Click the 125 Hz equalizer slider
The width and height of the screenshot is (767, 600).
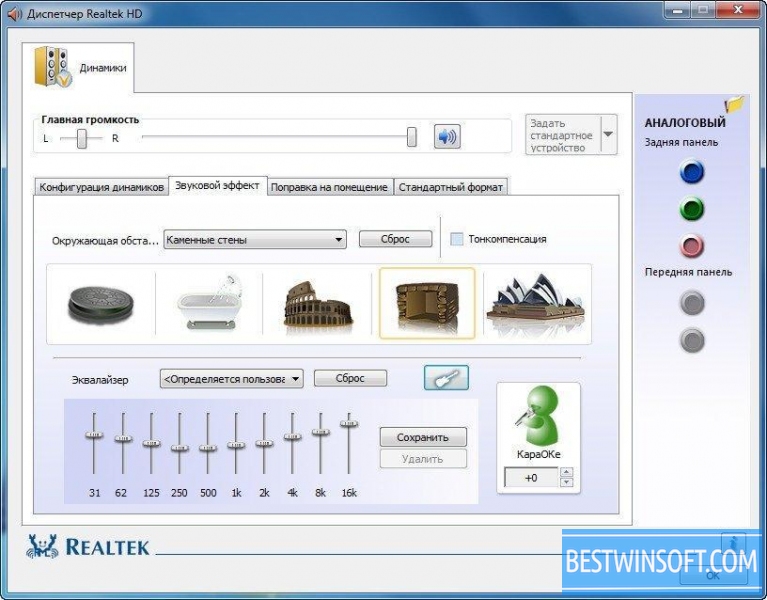pyautogui.click(x=151, y=443)
